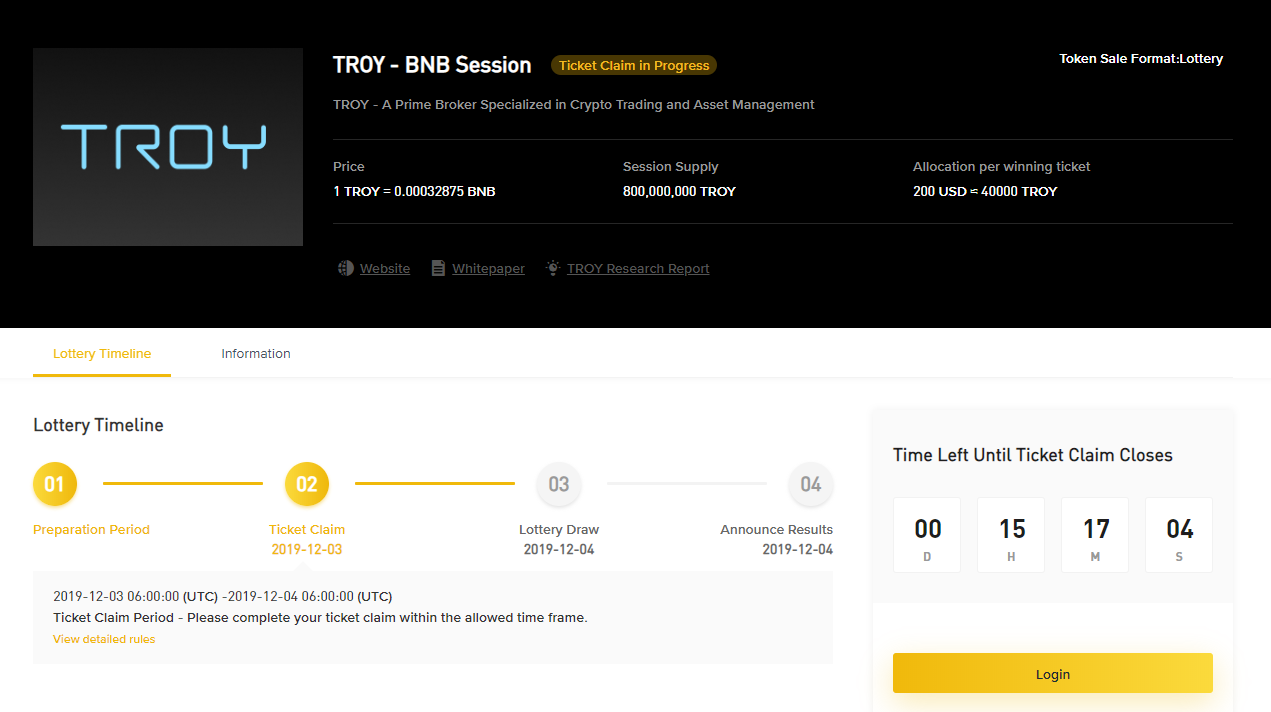Click the Ticket Claim Period description text

(x=320, y=617)
